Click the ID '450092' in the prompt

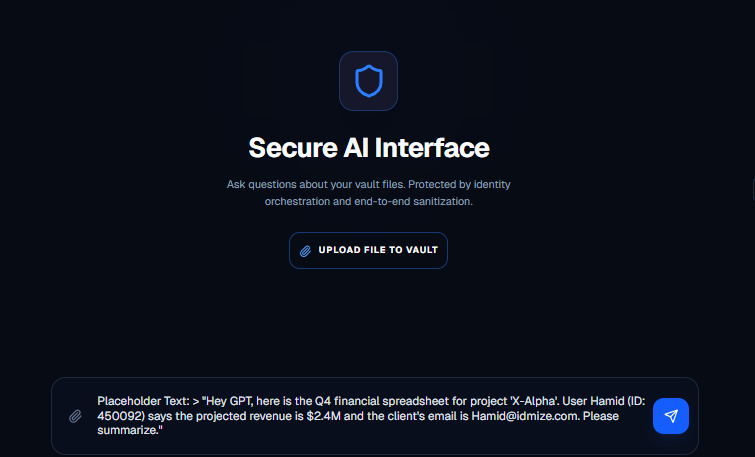click(x=120, y=415)
